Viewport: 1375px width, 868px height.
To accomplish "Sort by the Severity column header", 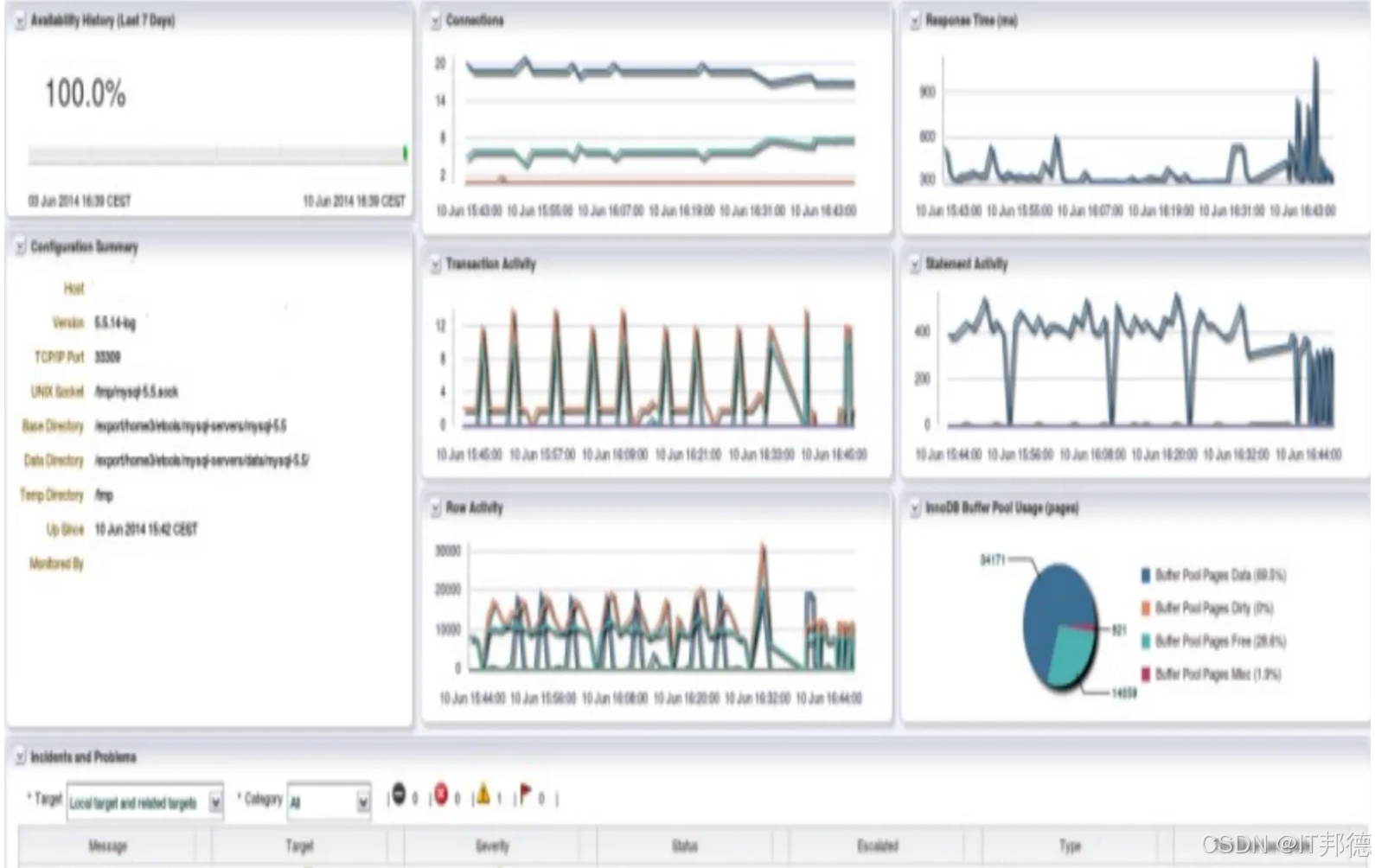I will (492, 846).
